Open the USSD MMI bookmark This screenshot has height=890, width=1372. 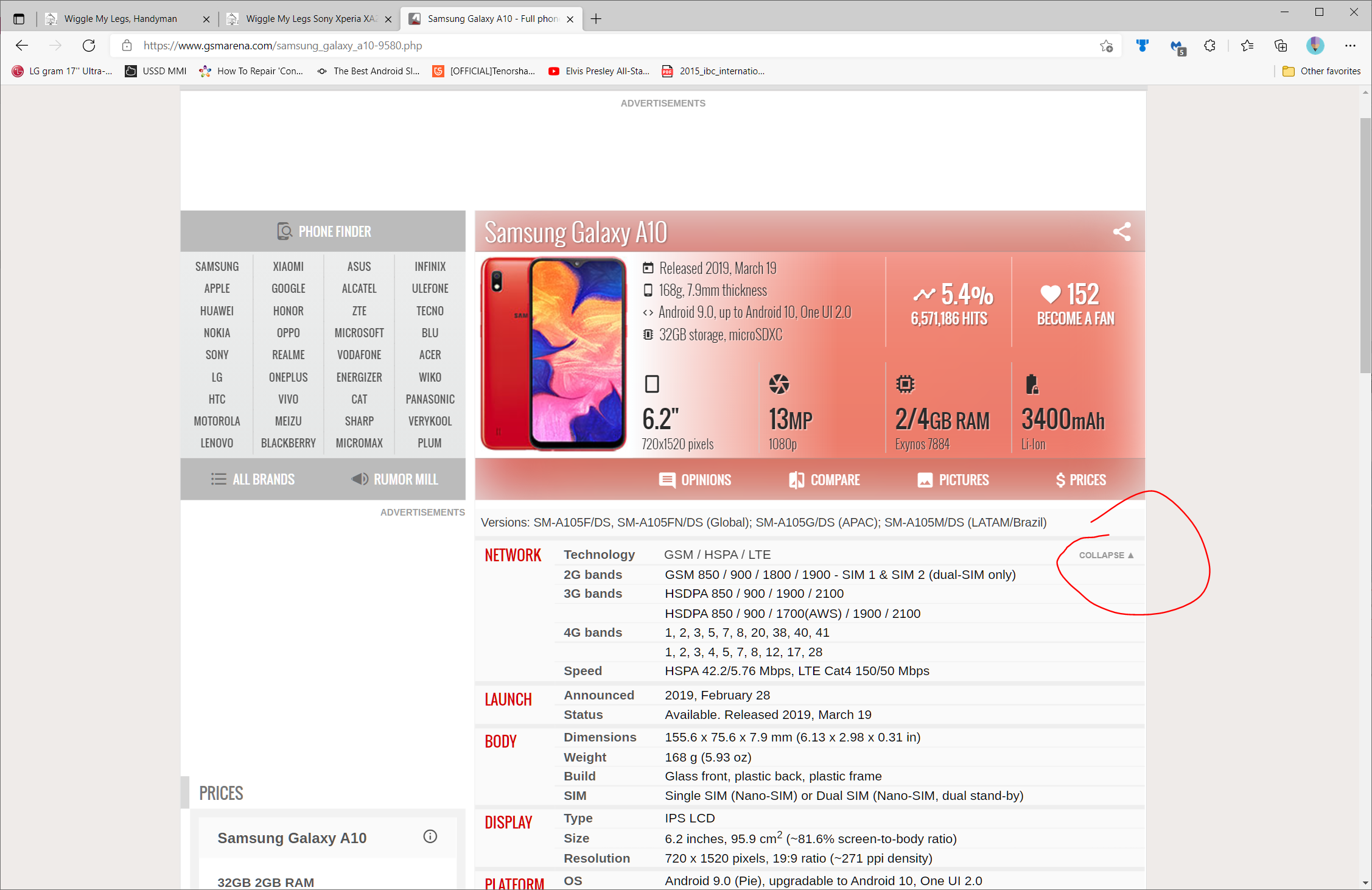point(156,71)
